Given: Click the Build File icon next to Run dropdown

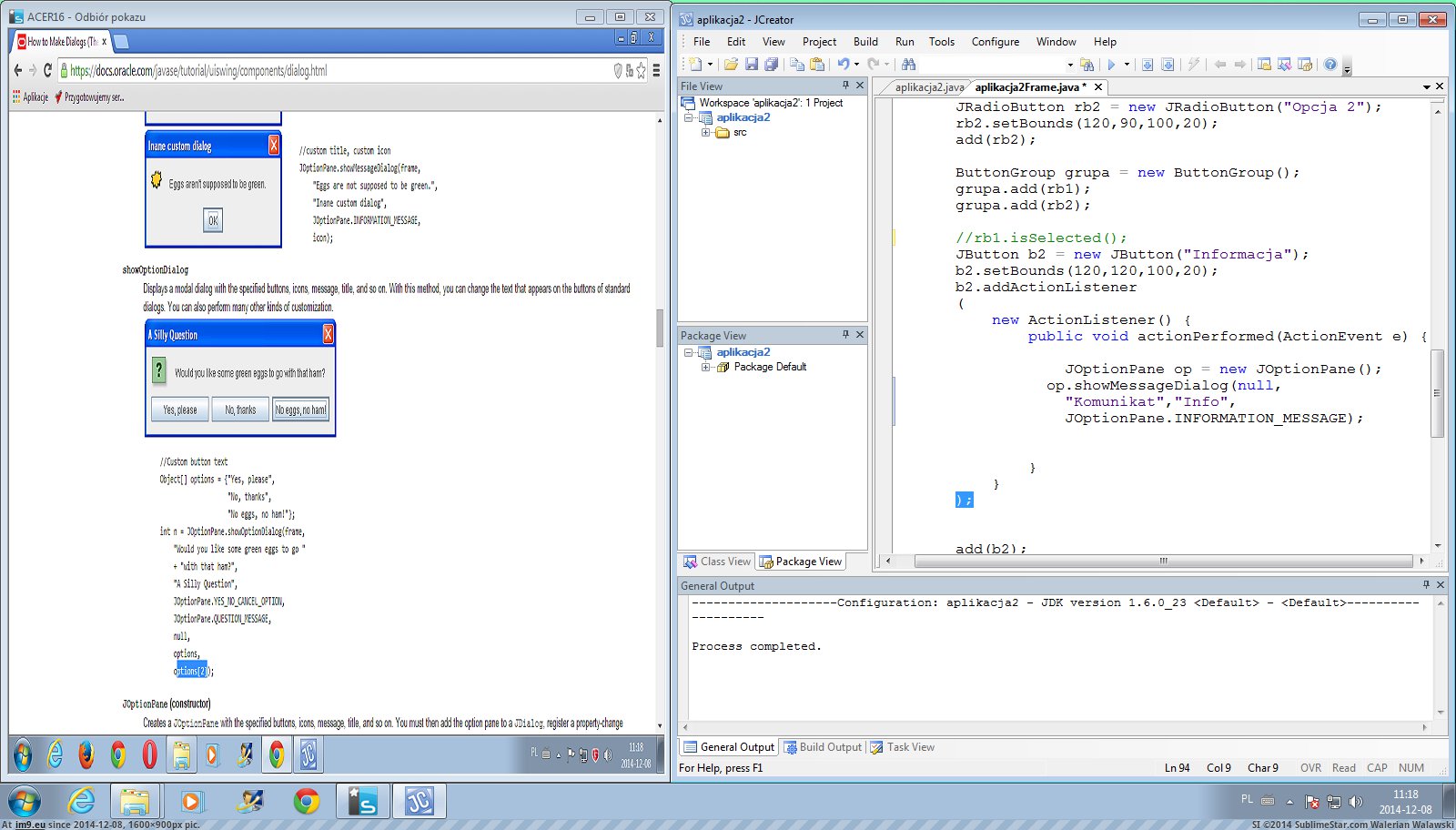Looking at the screenshot, I should click(x=1148, y=64).
